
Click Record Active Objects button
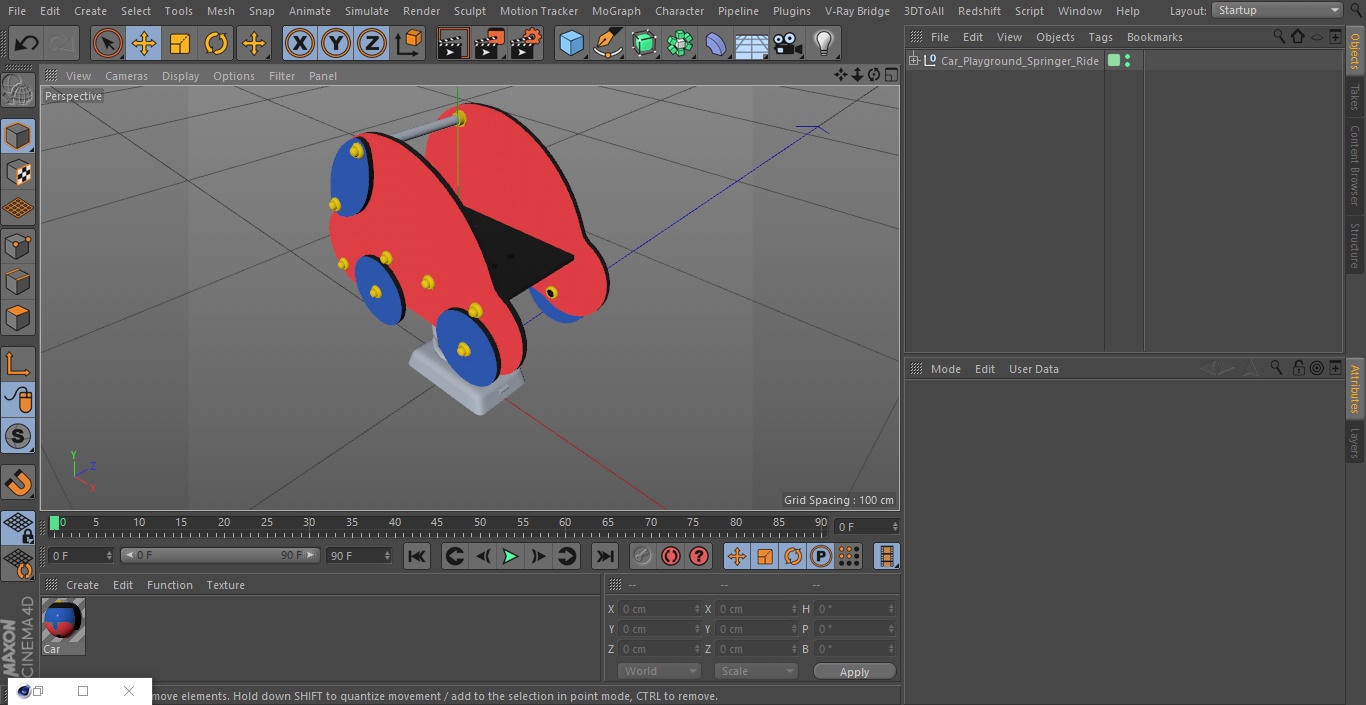[x=643, y=556]
